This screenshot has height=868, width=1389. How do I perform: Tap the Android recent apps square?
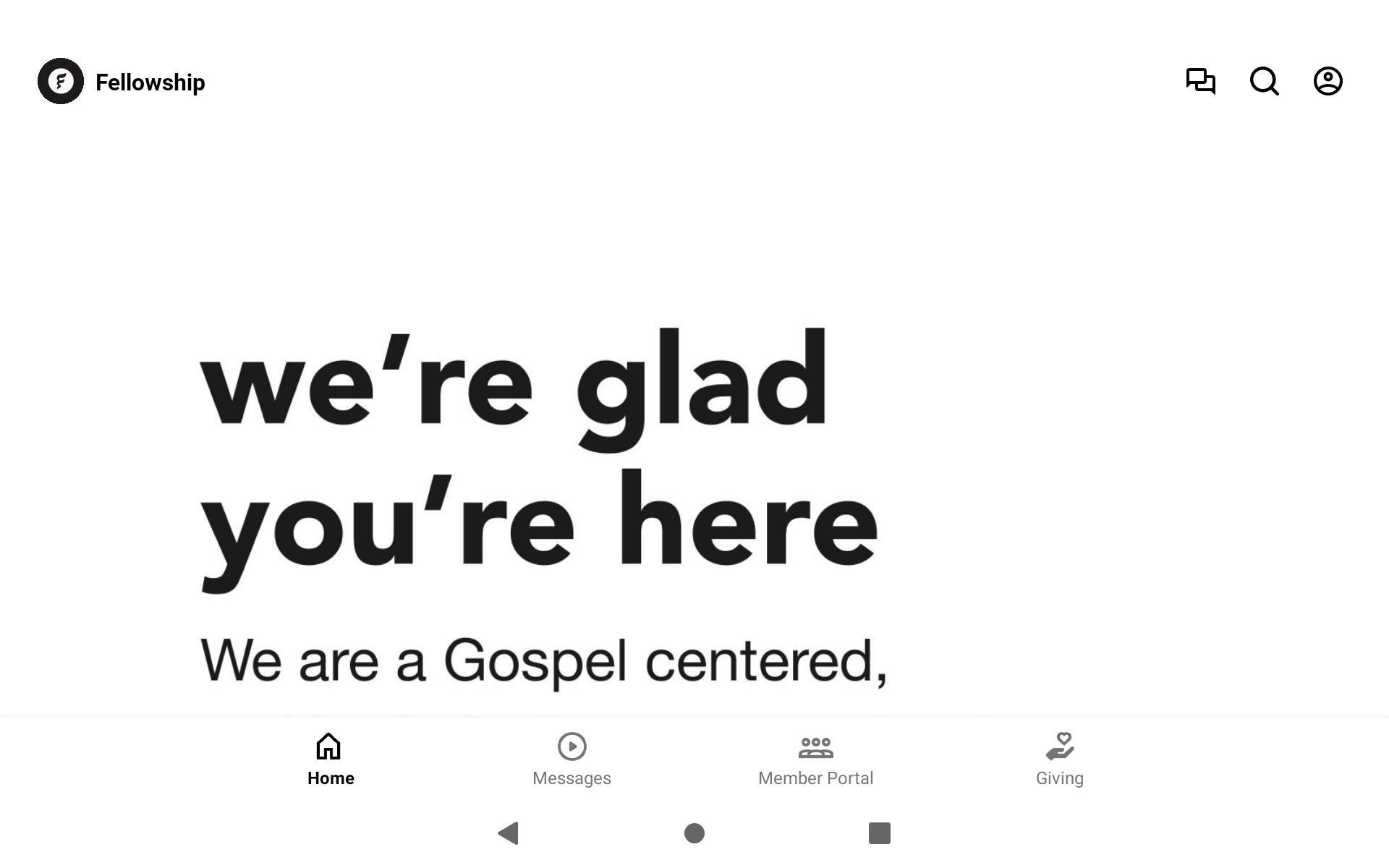coord(879,833)
